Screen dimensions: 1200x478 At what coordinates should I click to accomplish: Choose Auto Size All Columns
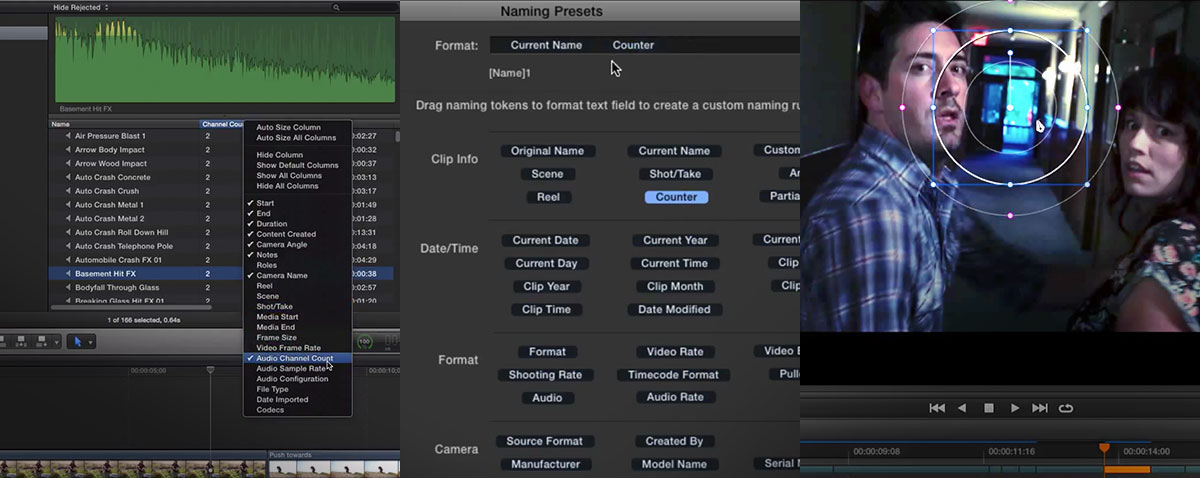296,137
